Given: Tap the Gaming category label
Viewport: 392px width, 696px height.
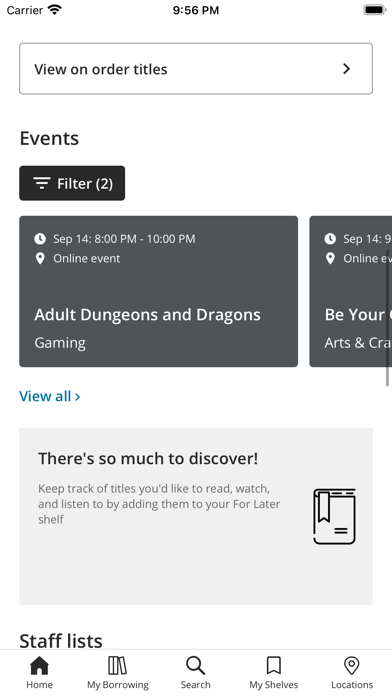Looking at the screenshot, I should point(60,343).
